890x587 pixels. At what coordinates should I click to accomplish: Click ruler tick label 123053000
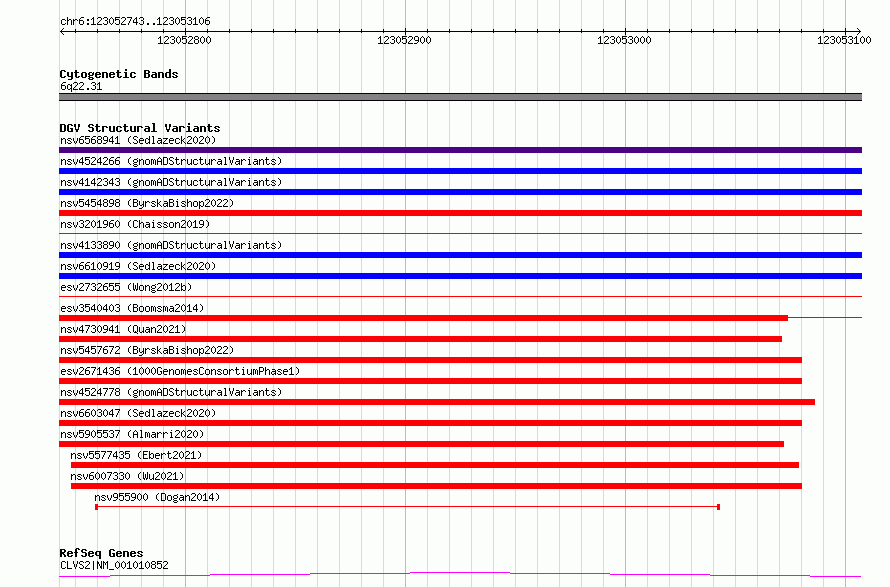click(624, 40)
